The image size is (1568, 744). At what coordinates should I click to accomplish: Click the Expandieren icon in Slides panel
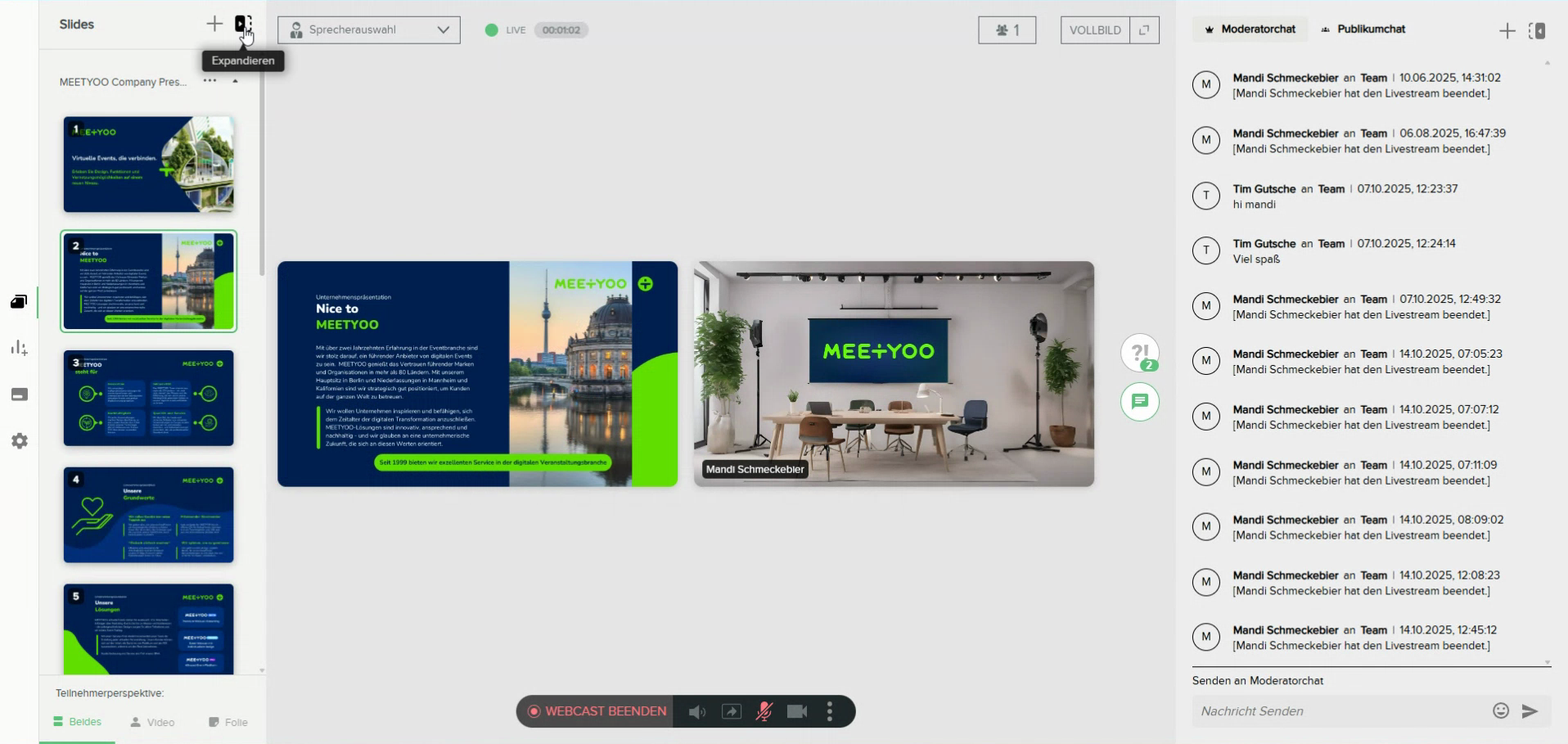click(243, 24)
